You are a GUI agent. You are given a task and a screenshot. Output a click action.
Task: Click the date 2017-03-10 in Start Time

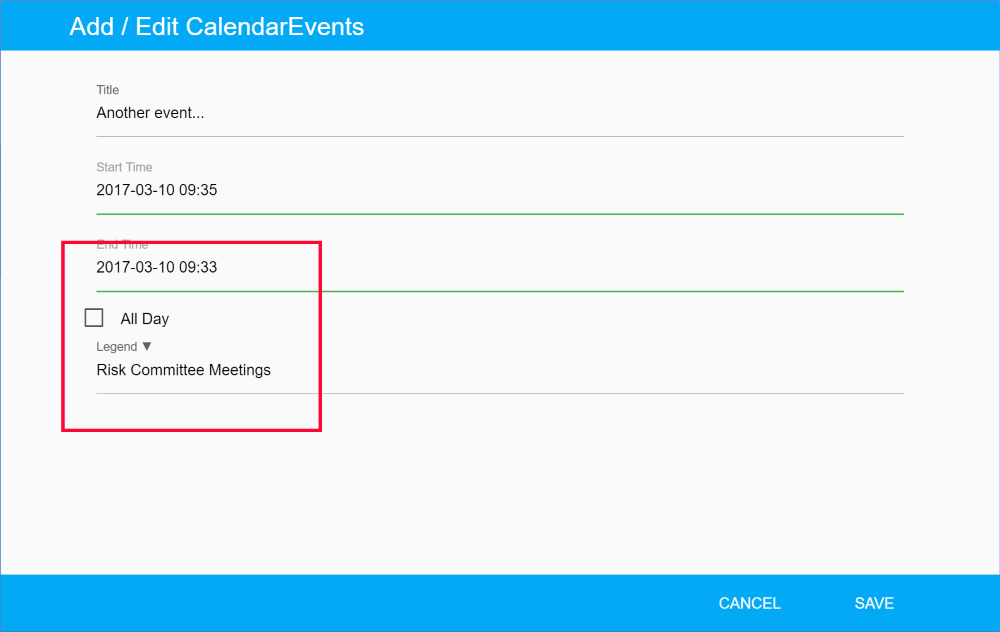pyautogui.click(x=135, y=190)
